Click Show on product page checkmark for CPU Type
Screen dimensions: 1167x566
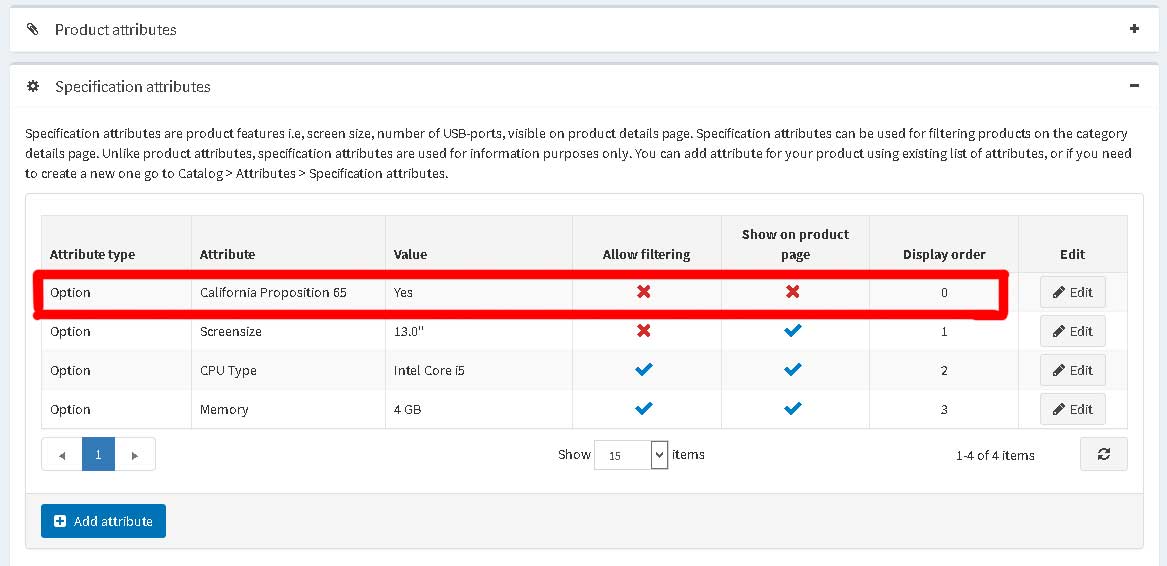click(x=793, y=369)
